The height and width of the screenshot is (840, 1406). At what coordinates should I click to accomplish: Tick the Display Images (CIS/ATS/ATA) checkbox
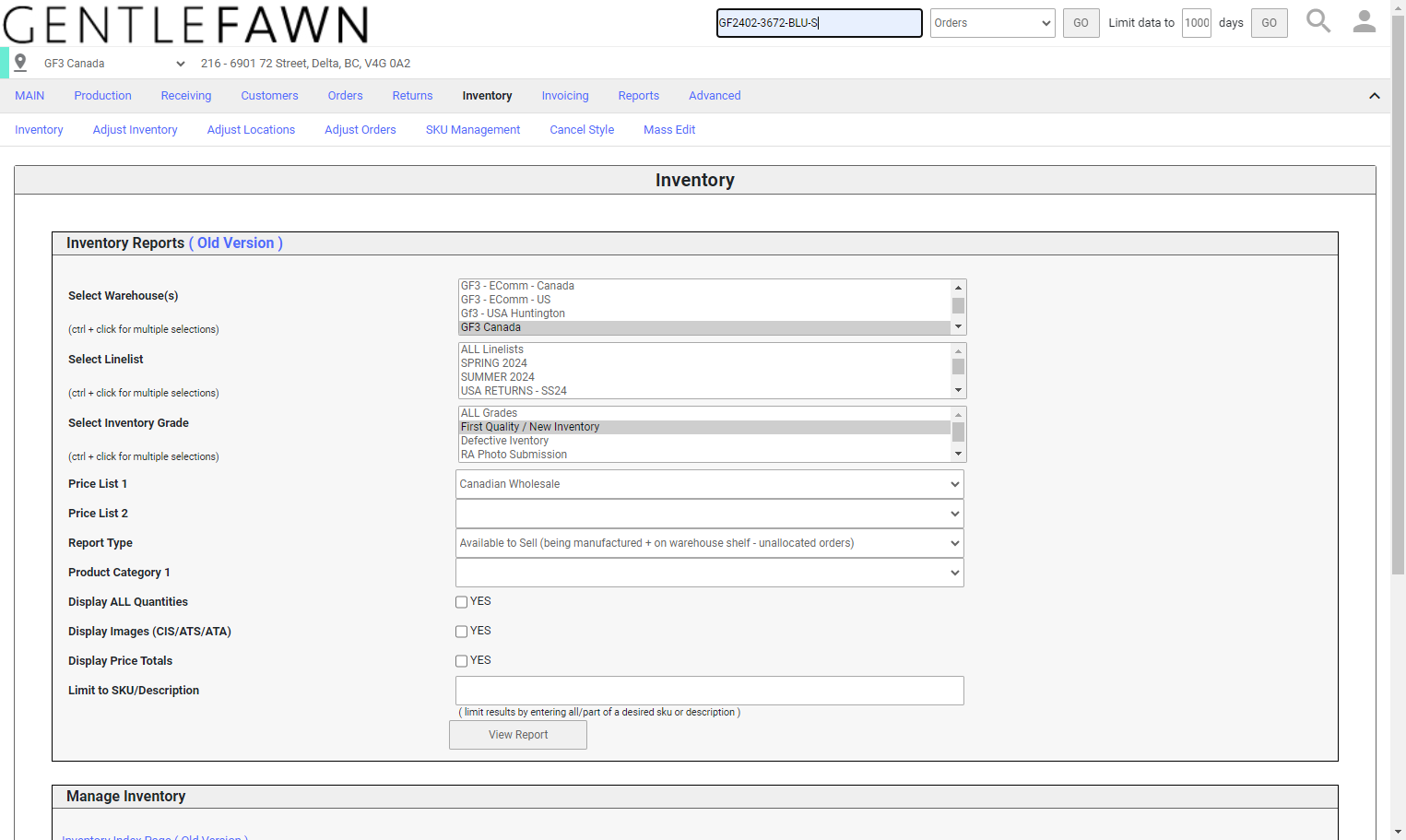point(461,632)
